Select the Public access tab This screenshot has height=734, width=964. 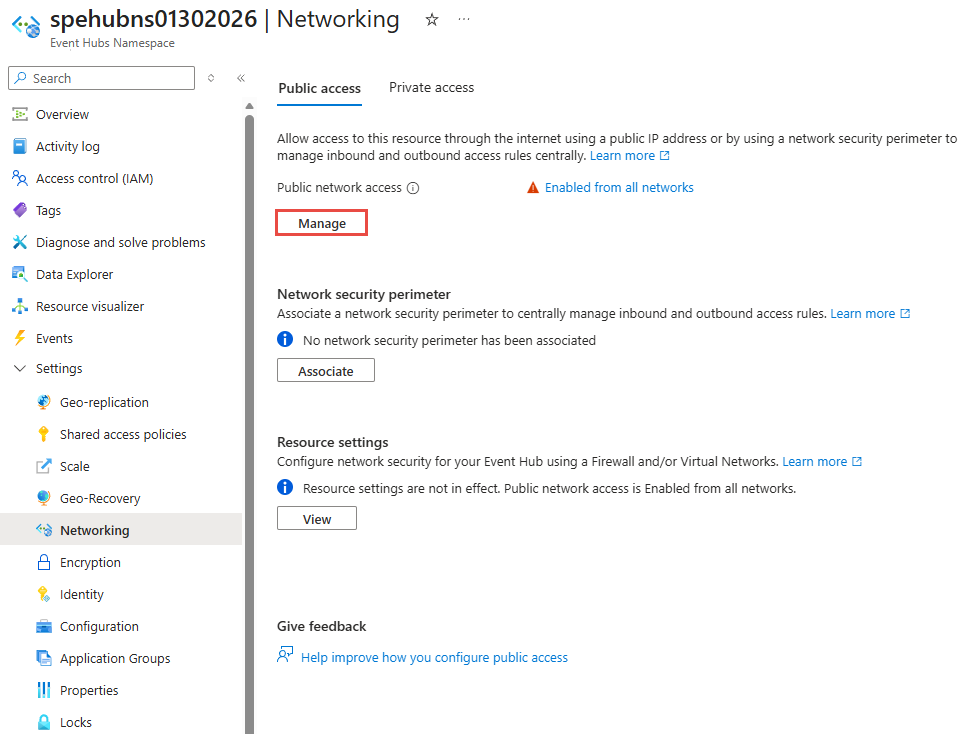319,88
